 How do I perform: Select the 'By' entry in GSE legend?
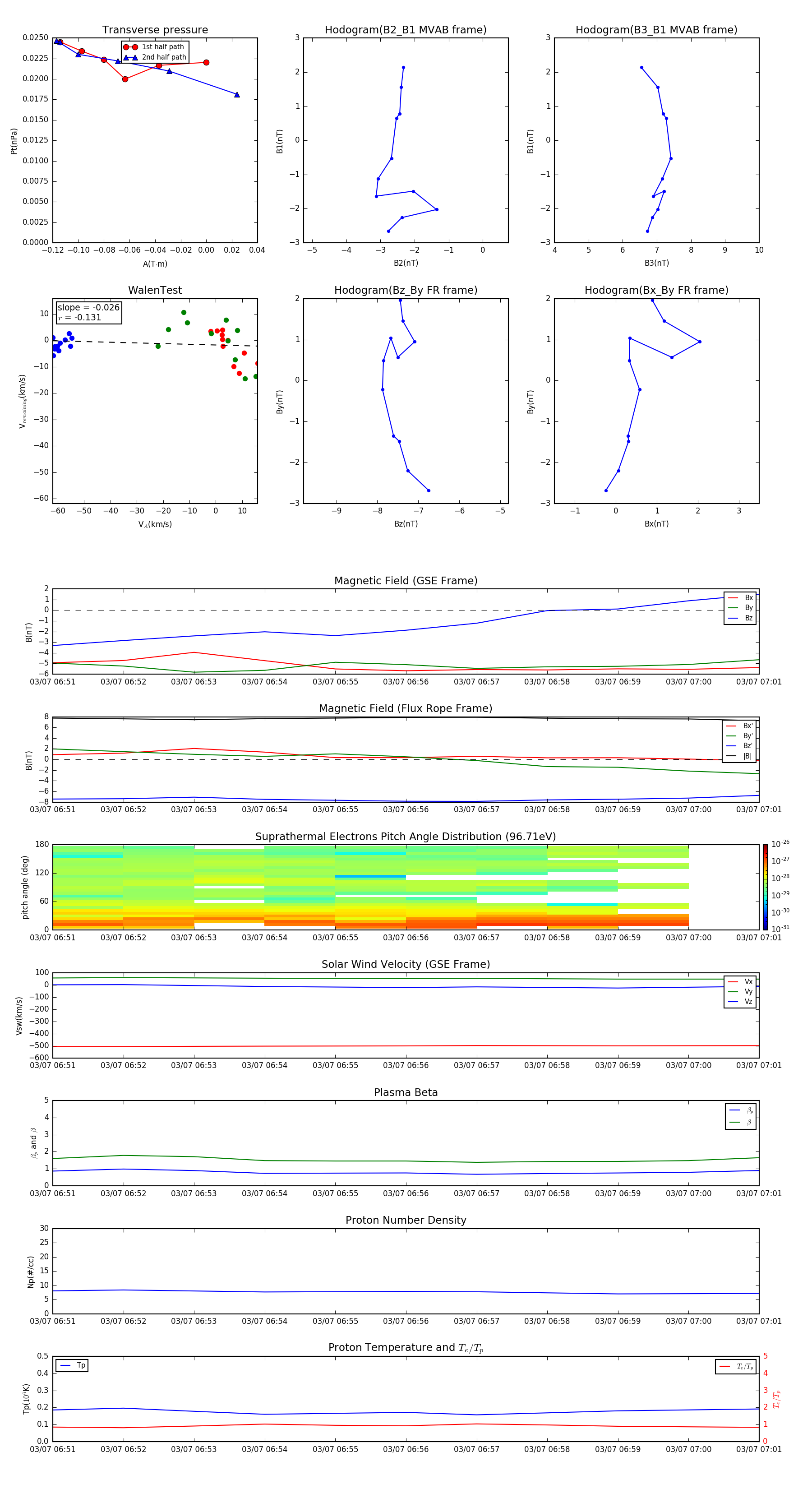point(740,607)
